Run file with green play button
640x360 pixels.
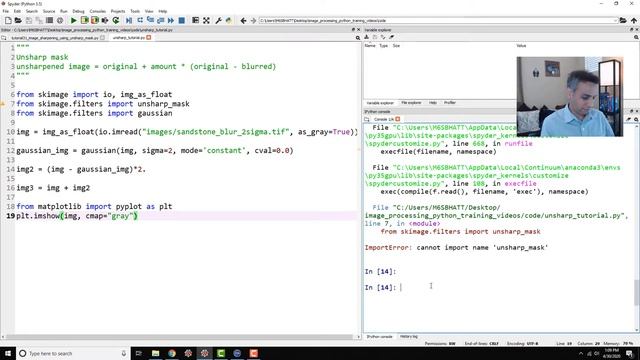(73, 20)
